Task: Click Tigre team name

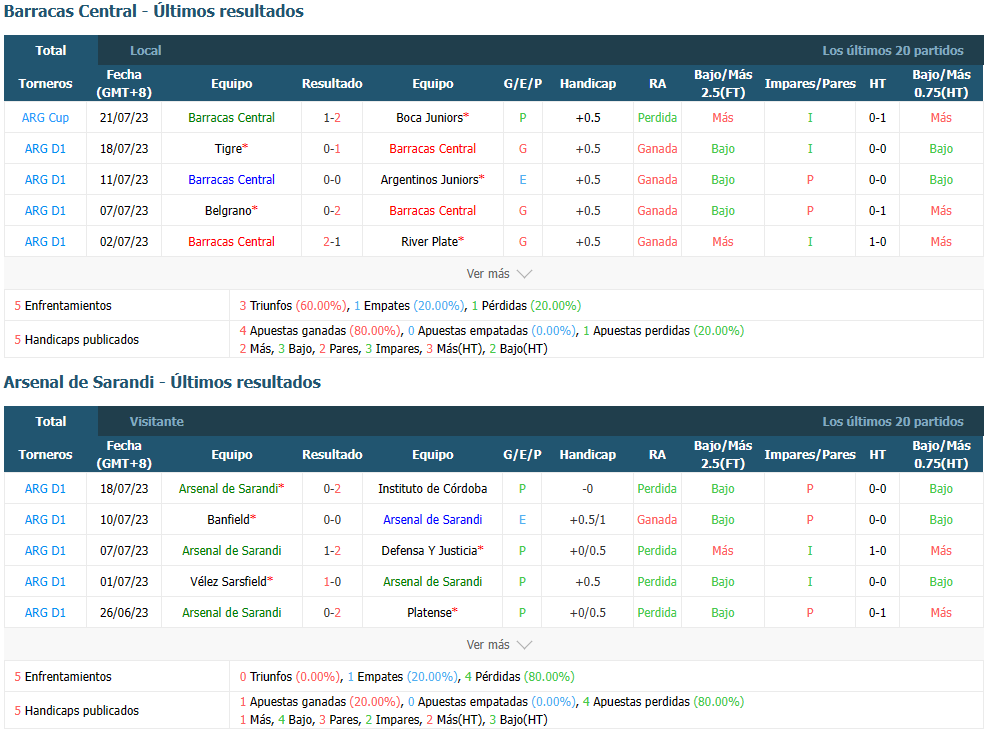Action: pos(231,149)
